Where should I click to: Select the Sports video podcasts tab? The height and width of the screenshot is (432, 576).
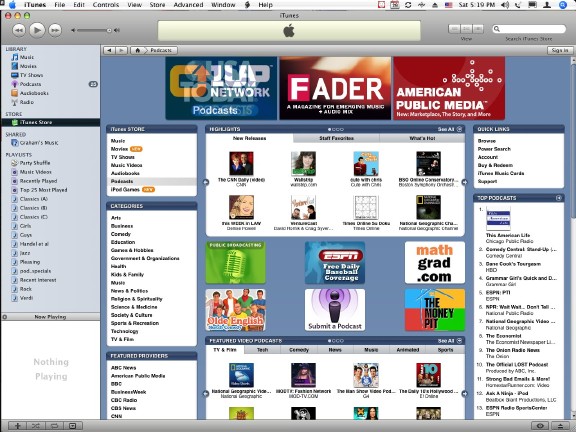pyautogui.click(x=445, y=350)
